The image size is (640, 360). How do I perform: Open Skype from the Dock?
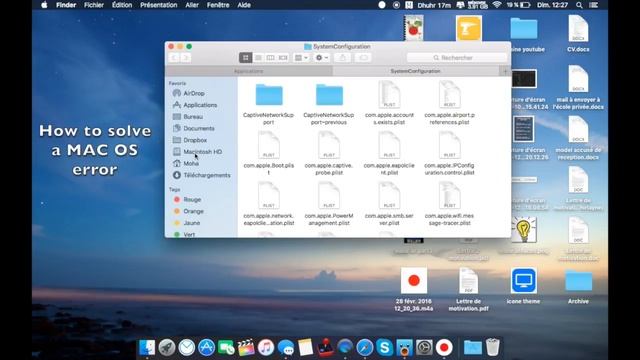coord(384,347)
